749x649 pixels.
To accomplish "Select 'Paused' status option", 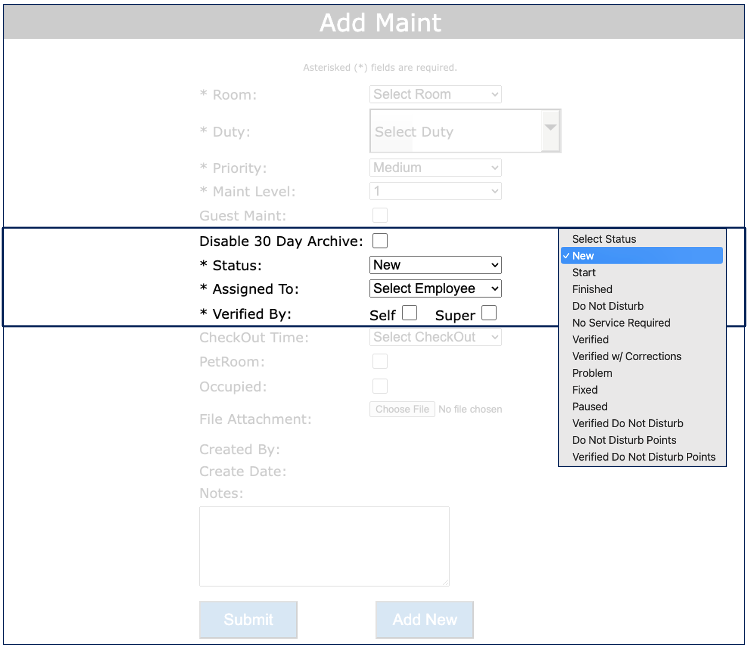I will coord(589,407).
